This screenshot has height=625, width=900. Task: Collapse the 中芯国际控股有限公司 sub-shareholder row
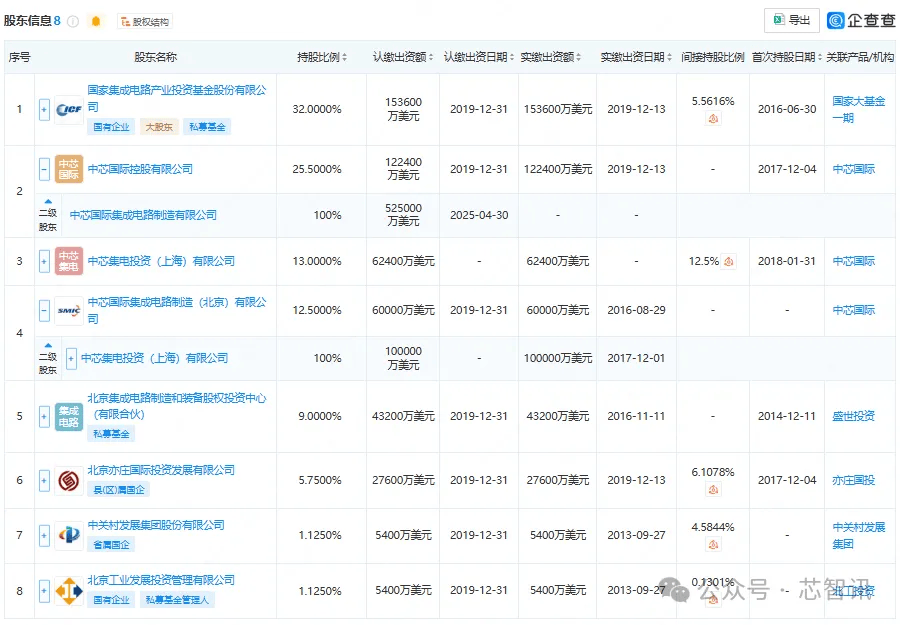point(44,169)
